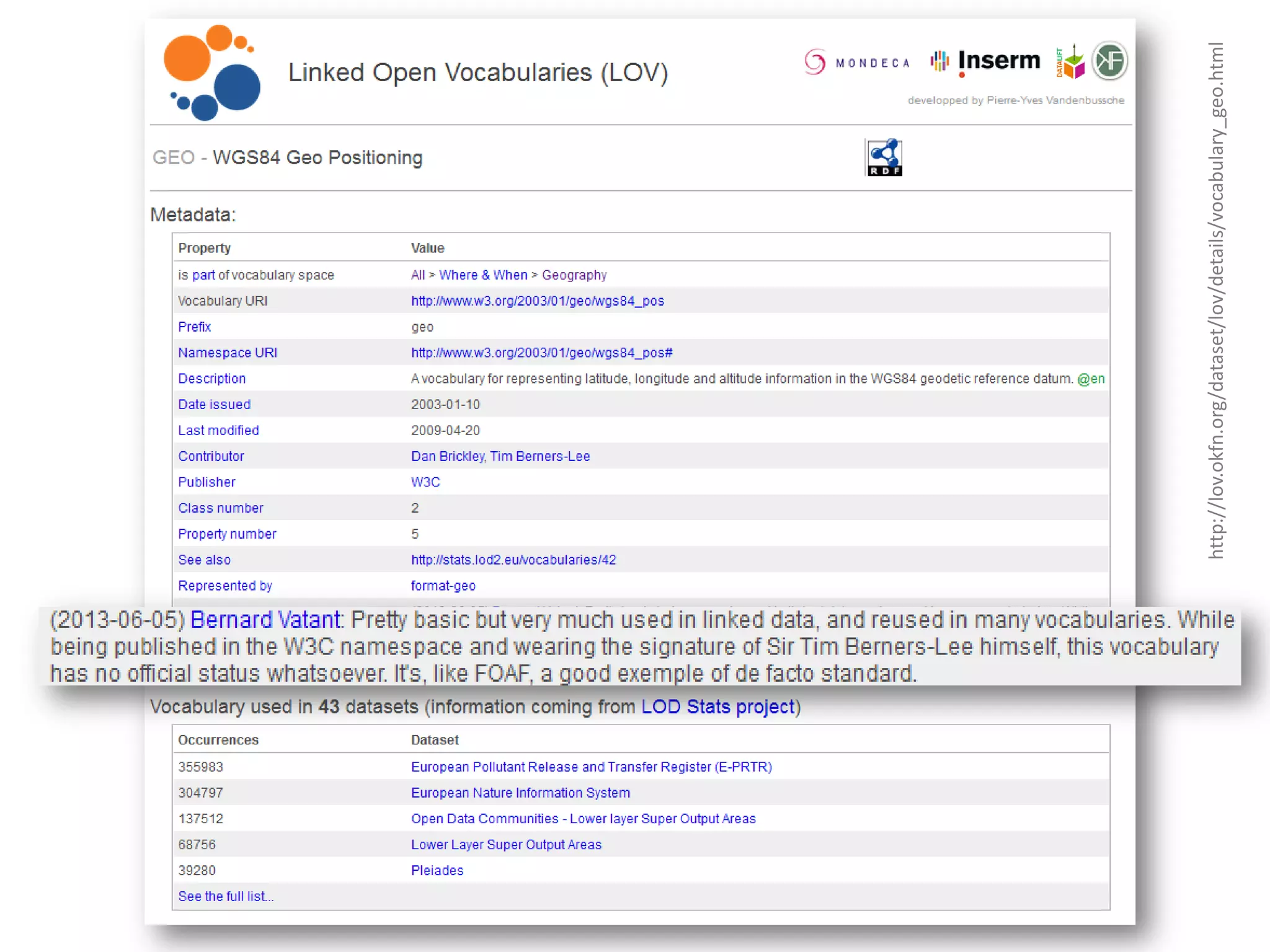The height and width of the screenshot is (952, 1270).
Task: Click the OKF round green logo
Action: (1109, 61)
